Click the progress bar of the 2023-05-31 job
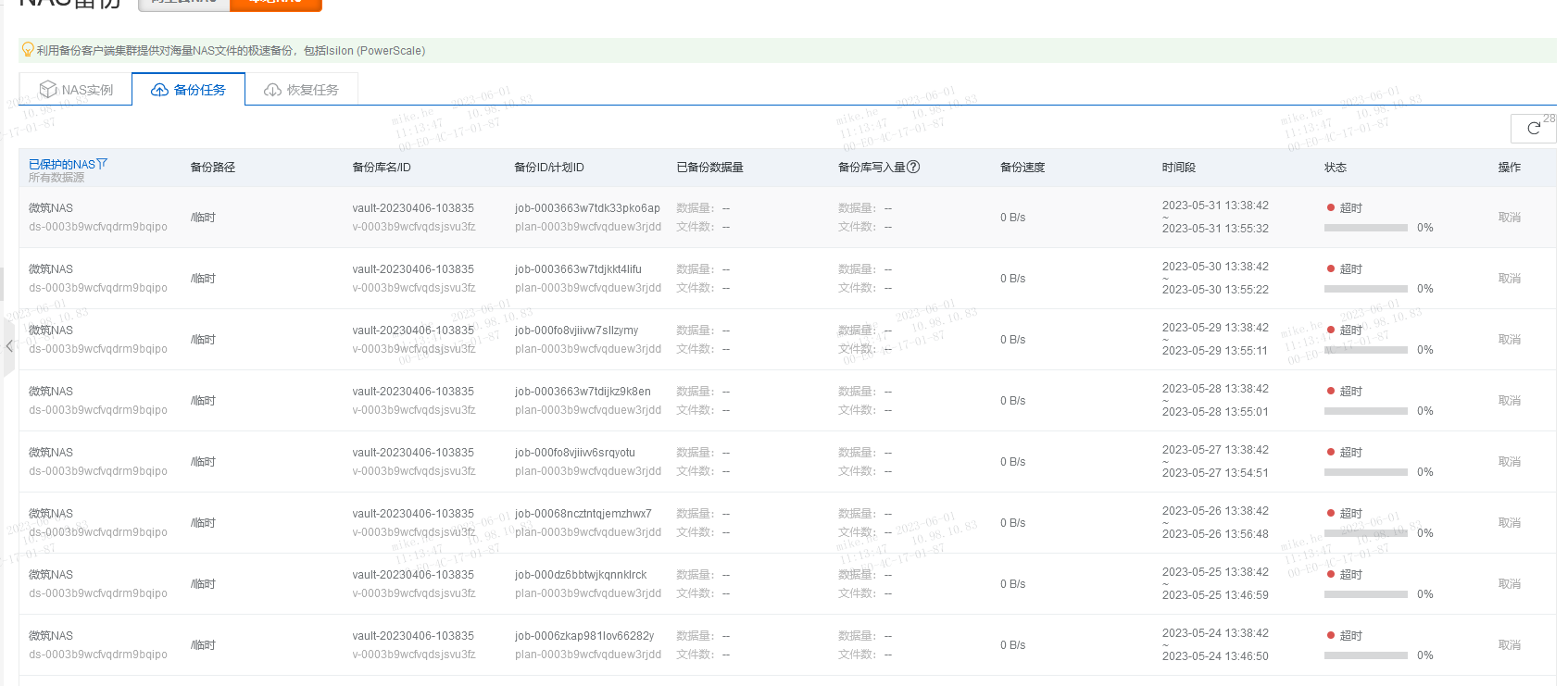This screenshot has width=1568, height=686. click(x=1366, y=228)
